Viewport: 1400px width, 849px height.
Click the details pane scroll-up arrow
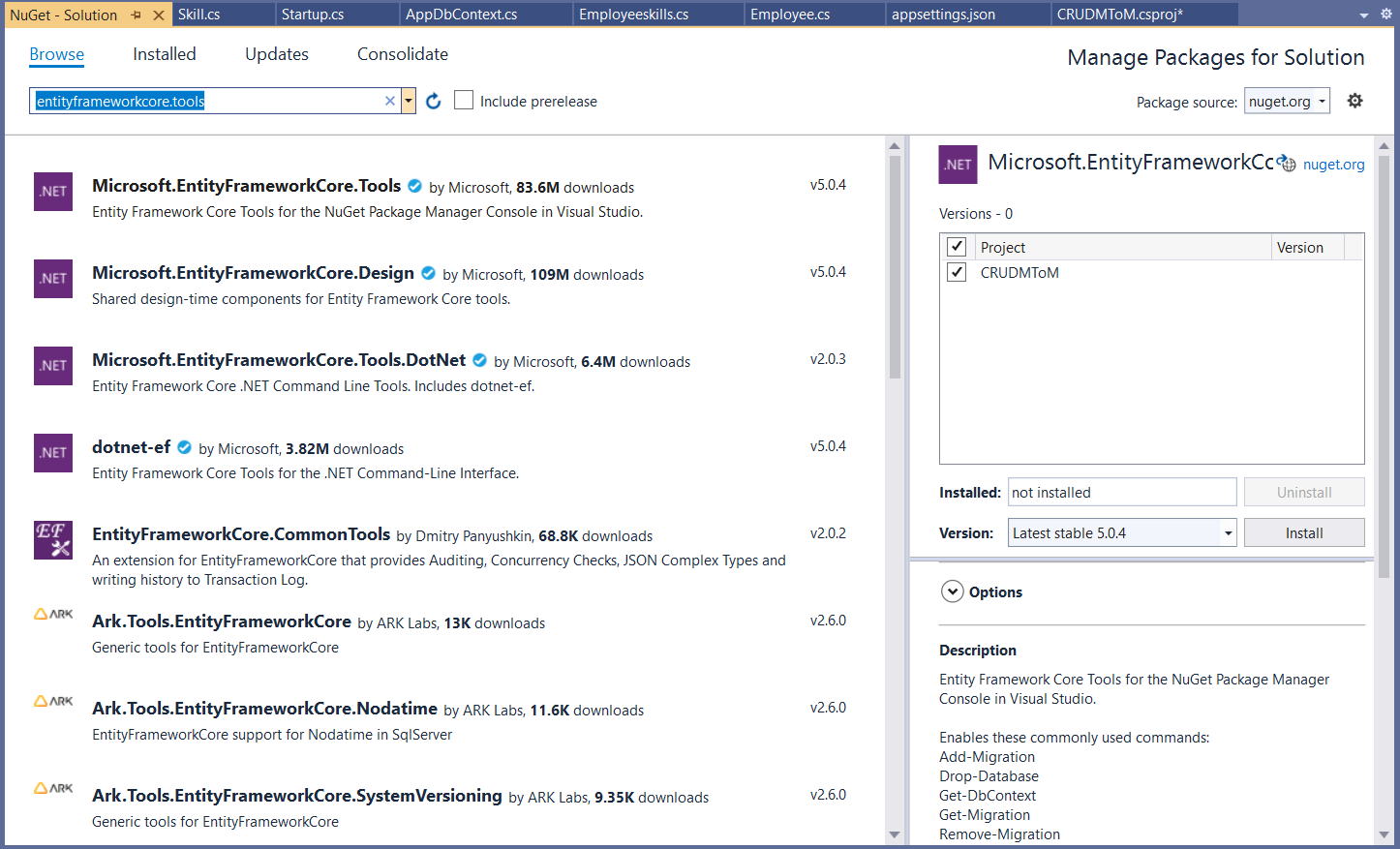[1384, 146]
